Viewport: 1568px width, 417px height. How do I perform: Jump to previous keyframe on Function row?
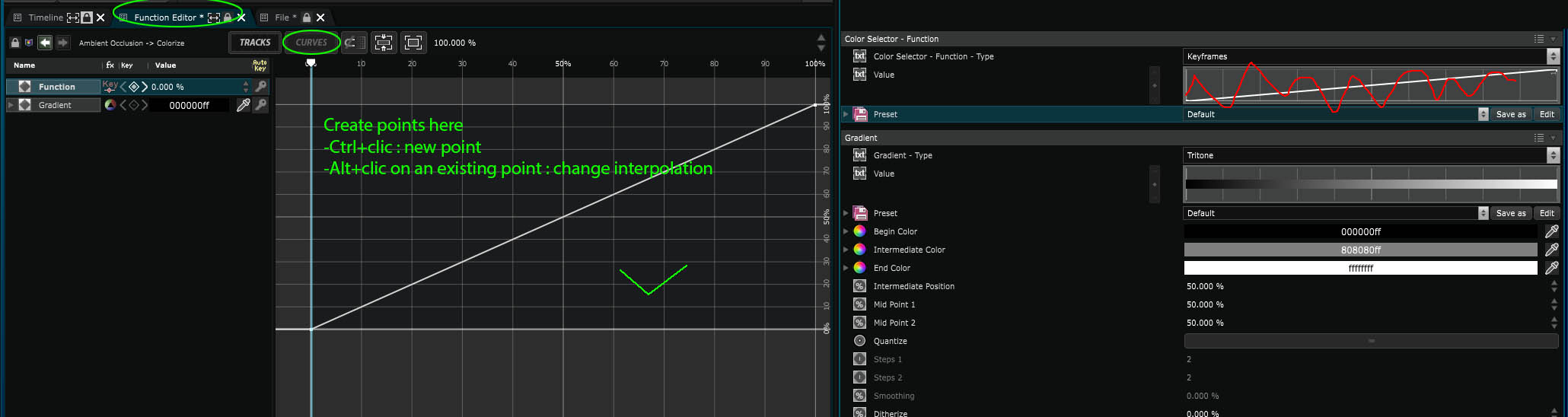tap(123, 87)
